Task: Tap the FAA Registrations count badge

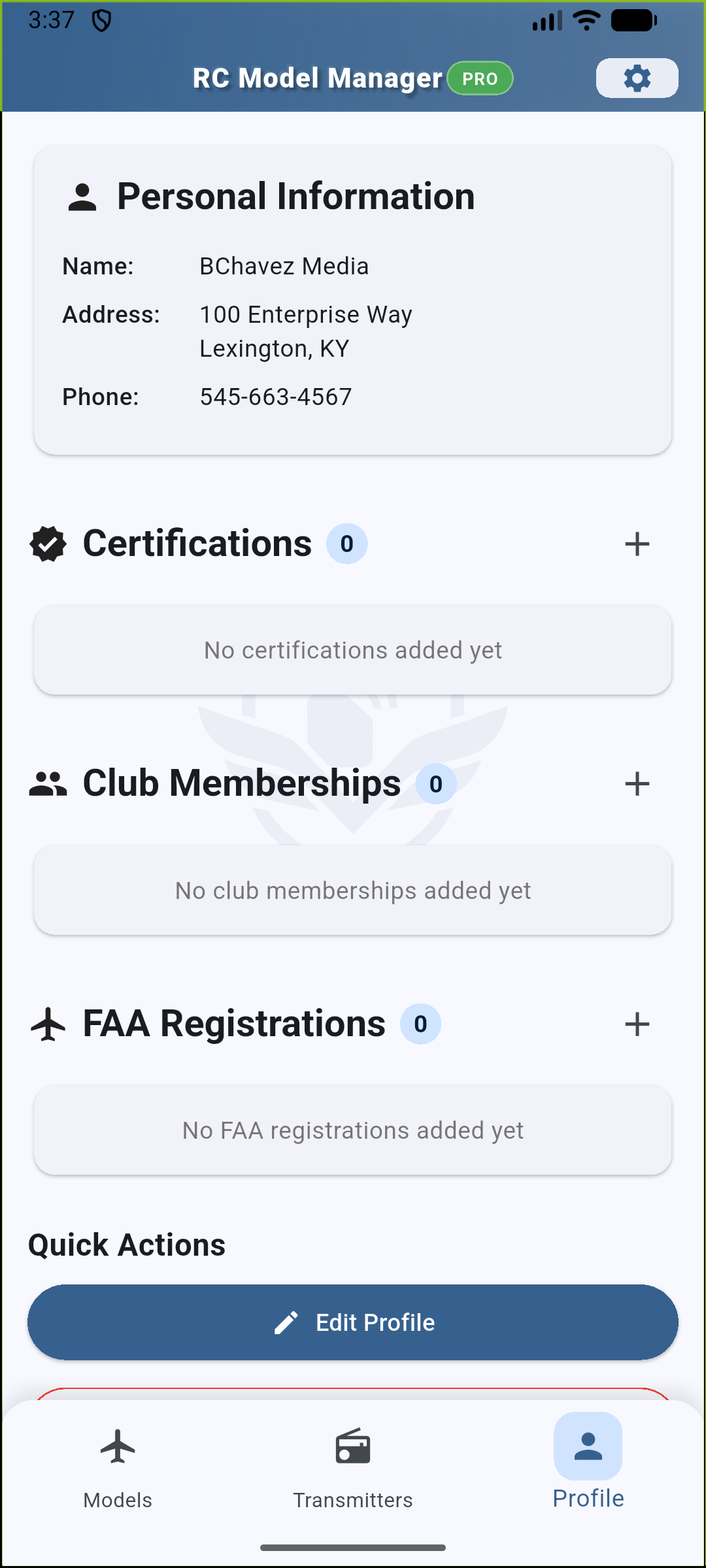Action: coord(420,1024)
